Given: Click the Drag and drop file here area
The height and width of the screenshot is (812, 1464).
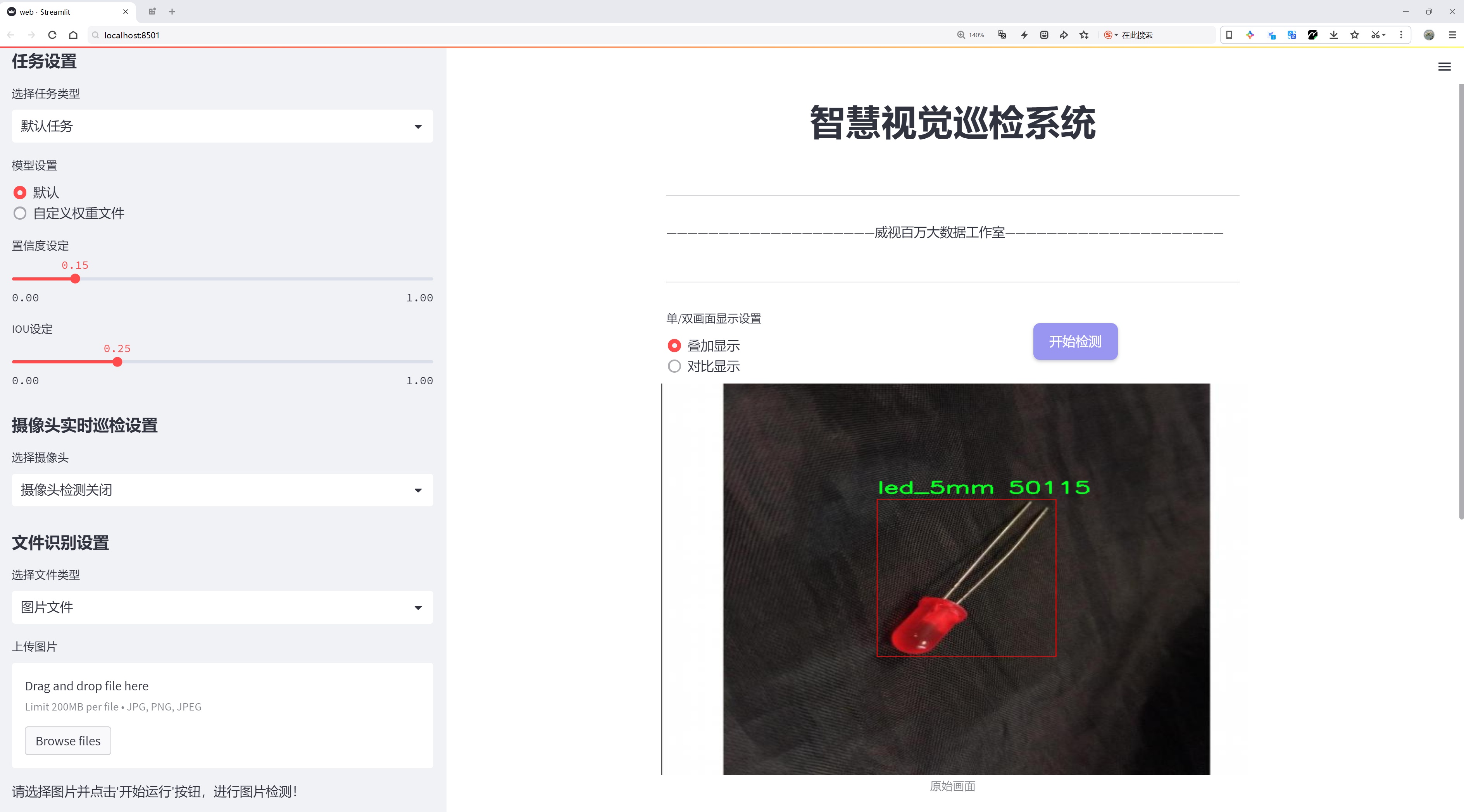Looking at the screenshot, I should coord(222,716).
